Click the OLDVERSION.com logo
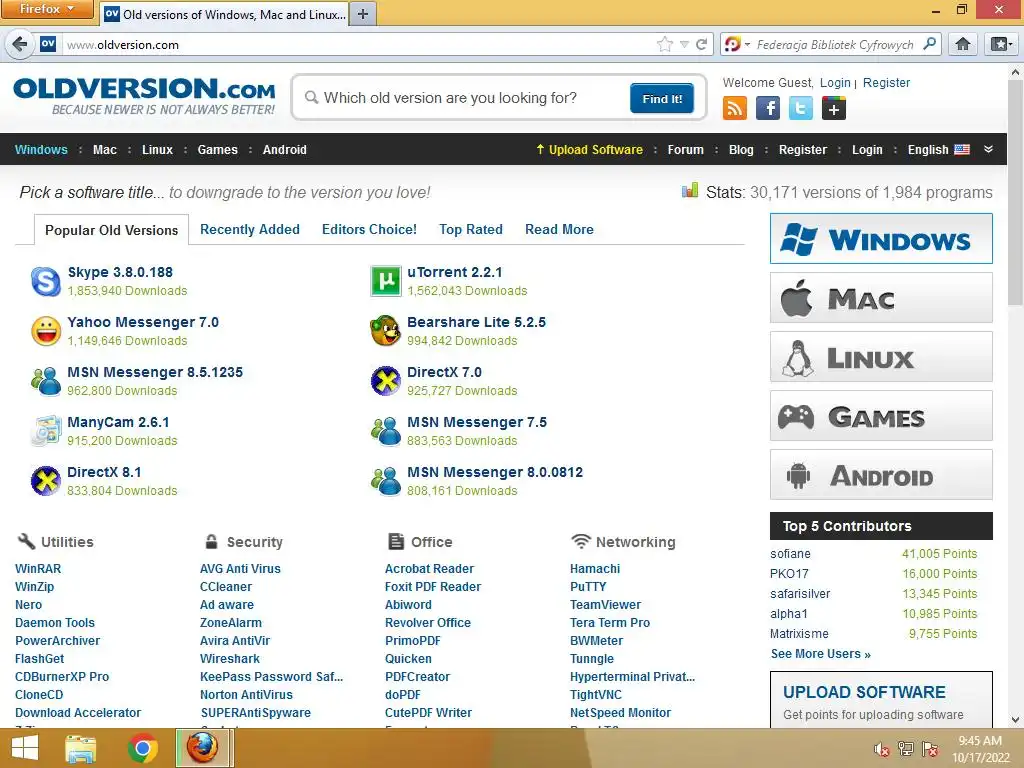Image resolution: width=1024 pixels, height=768 pixels. coord(144,97)
